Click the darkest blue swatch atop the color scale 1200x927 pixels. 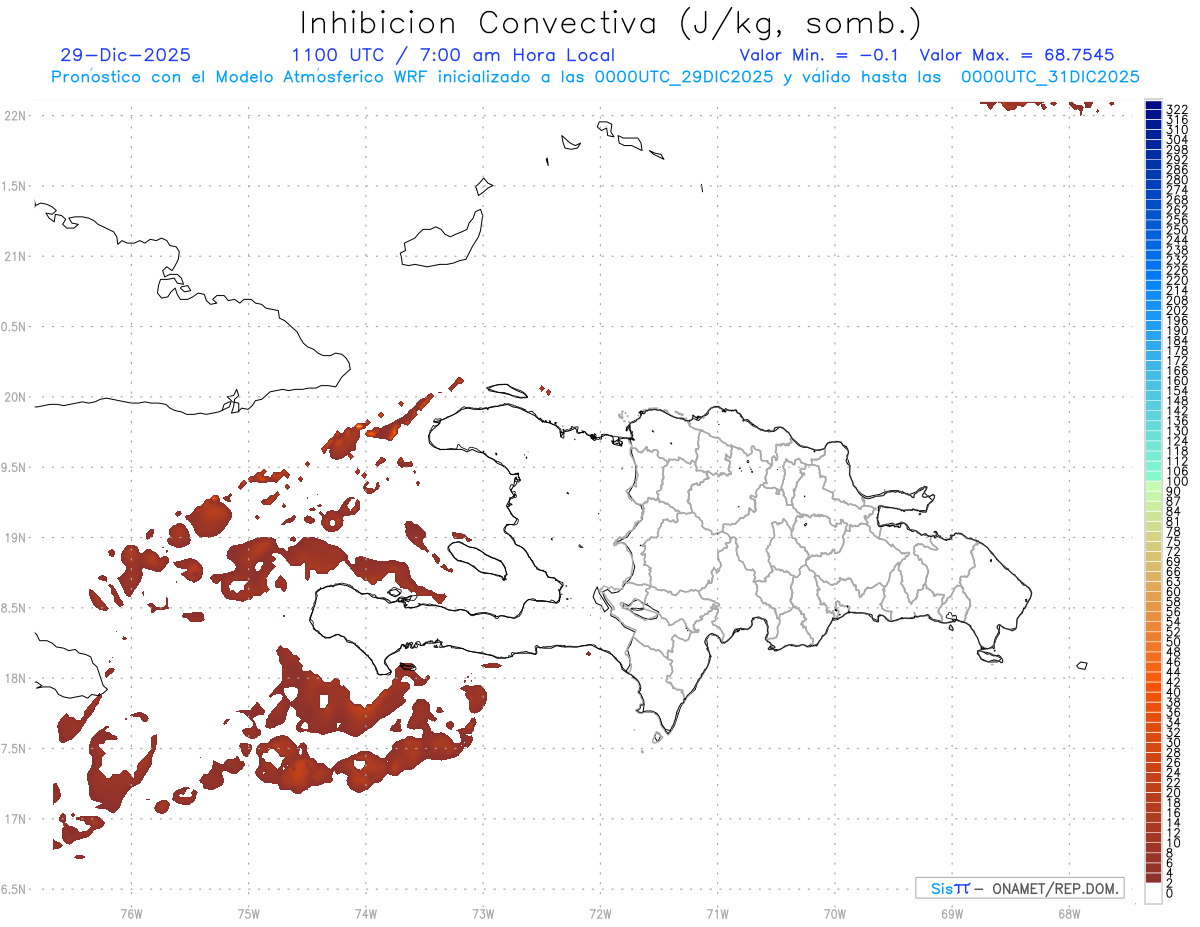click(x=1154, y=106)
